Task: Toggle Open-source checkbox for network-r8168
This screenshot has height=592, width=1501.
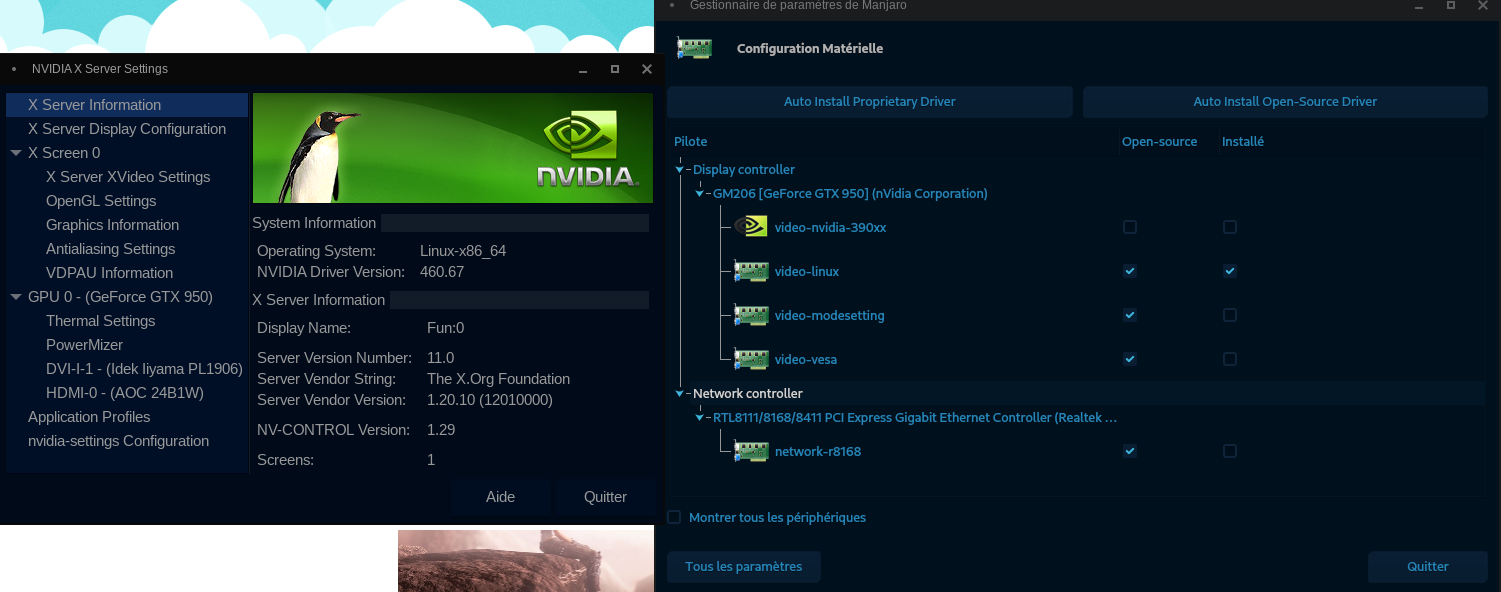Action: click(x=1130, y=451)
